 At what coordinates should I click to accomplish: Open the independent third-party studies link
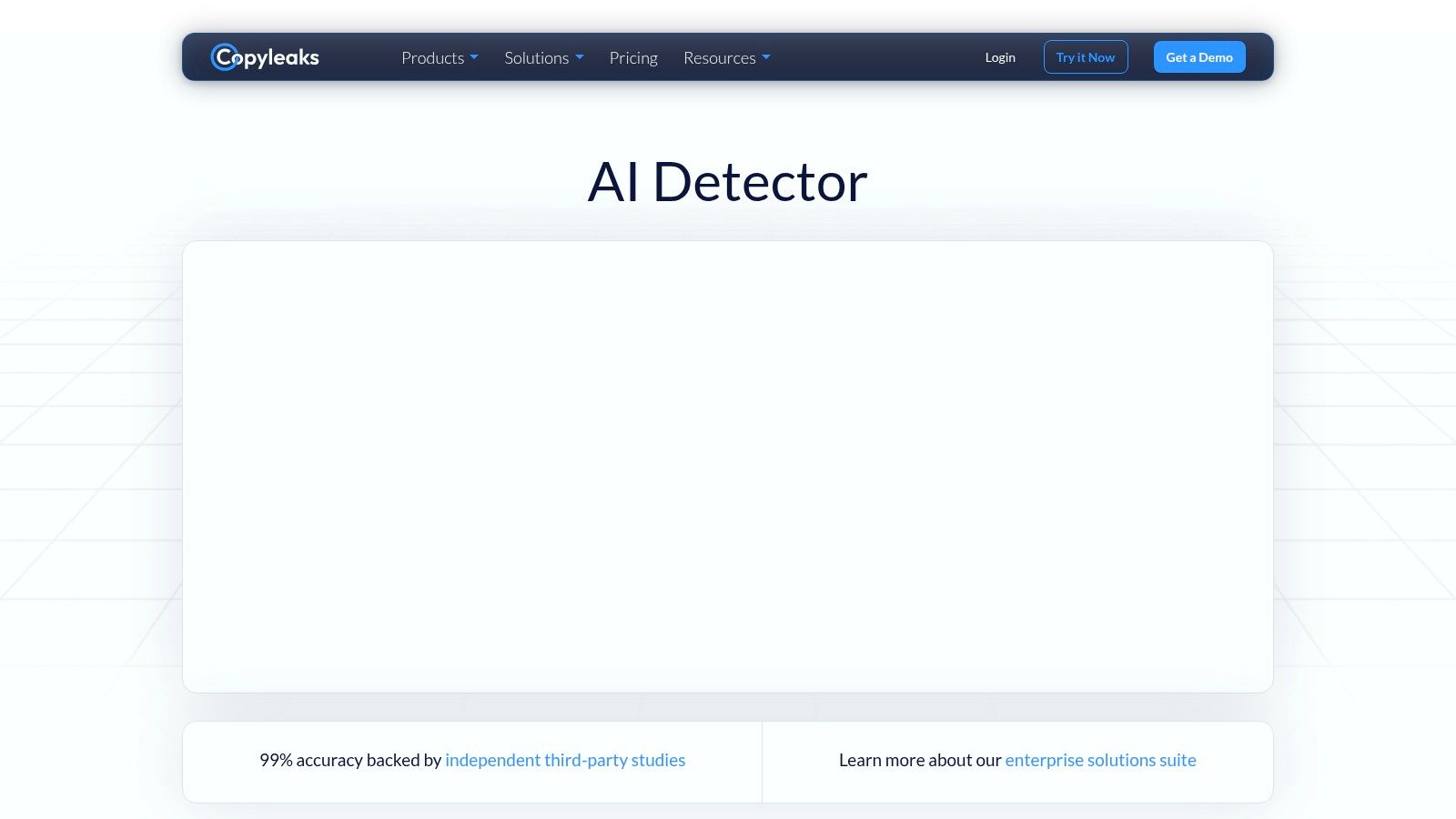pyautogui.click(x=565, y=760)
